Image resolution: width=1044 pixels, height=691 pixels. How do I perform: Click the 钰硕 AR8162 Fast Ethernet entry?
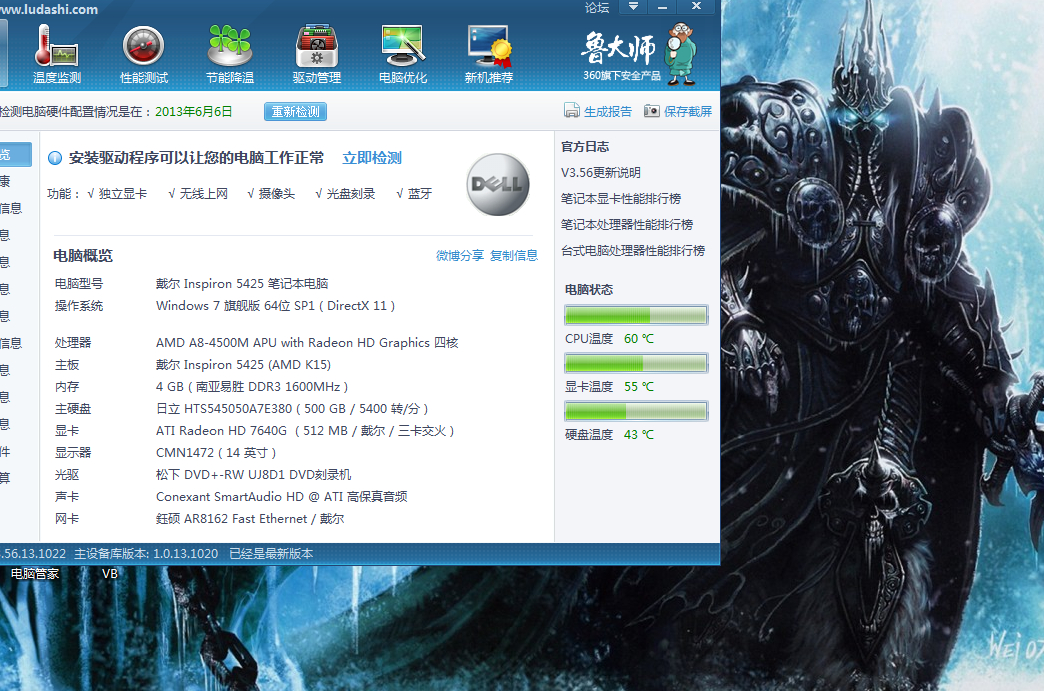point(250,518)
